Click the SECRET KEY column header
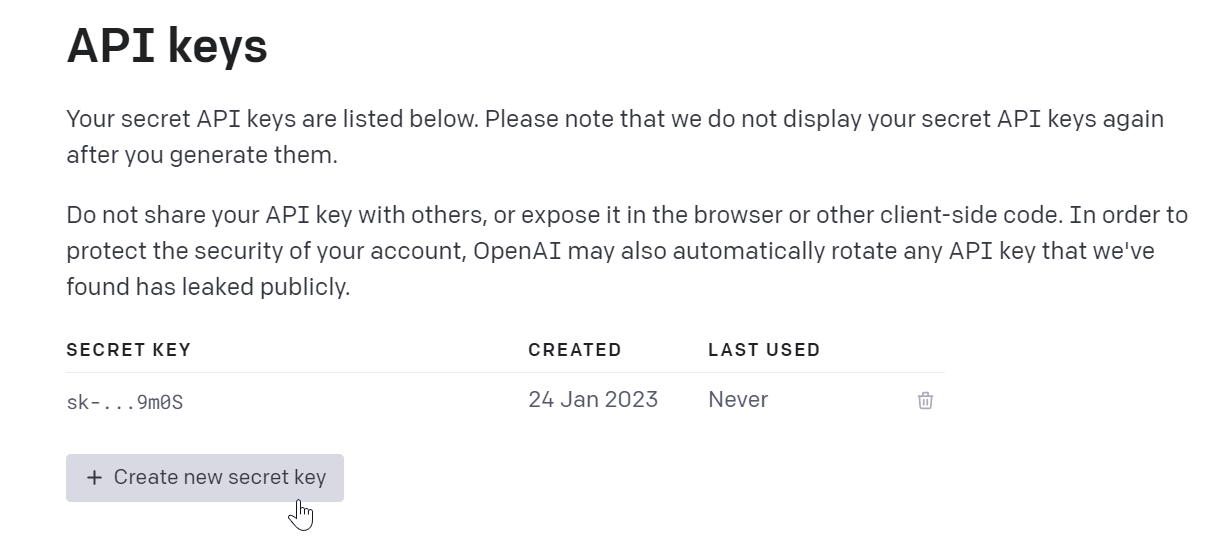 [x=128, y=350]
